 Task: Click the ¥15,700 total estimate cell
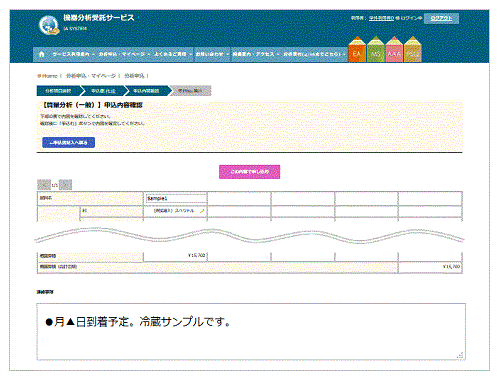point(430,267)
